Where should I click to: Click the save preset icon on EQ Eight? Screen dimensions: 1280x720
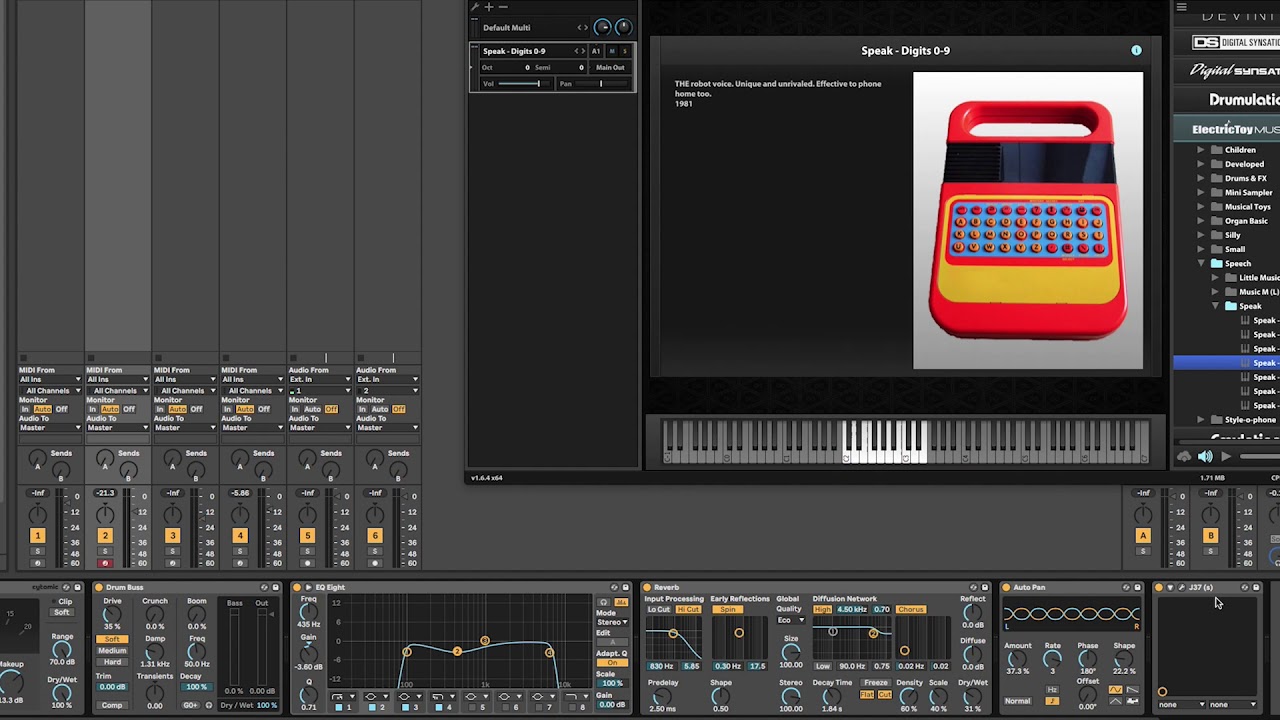(625, 587)
